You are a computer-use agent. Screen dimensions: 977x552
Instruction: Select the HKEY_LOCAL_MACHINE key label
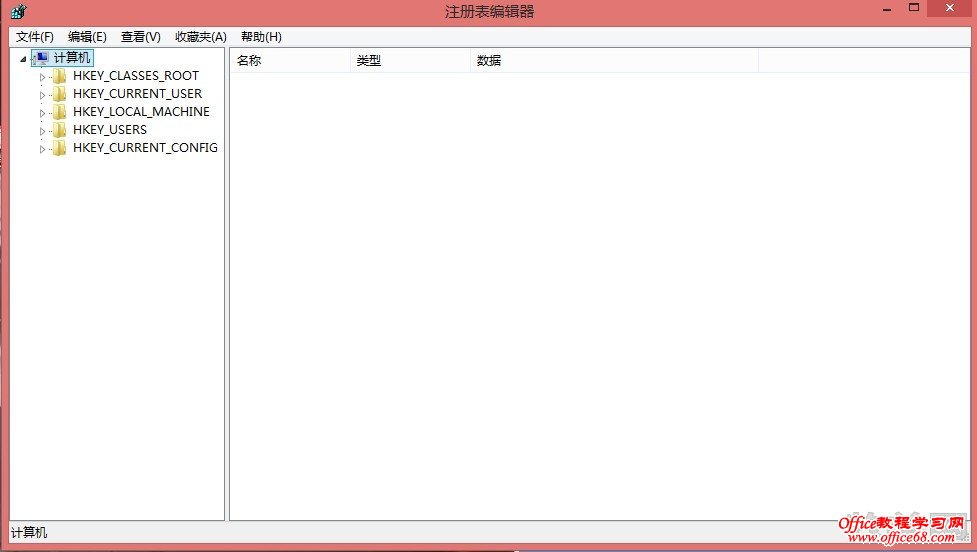(141, 112)
